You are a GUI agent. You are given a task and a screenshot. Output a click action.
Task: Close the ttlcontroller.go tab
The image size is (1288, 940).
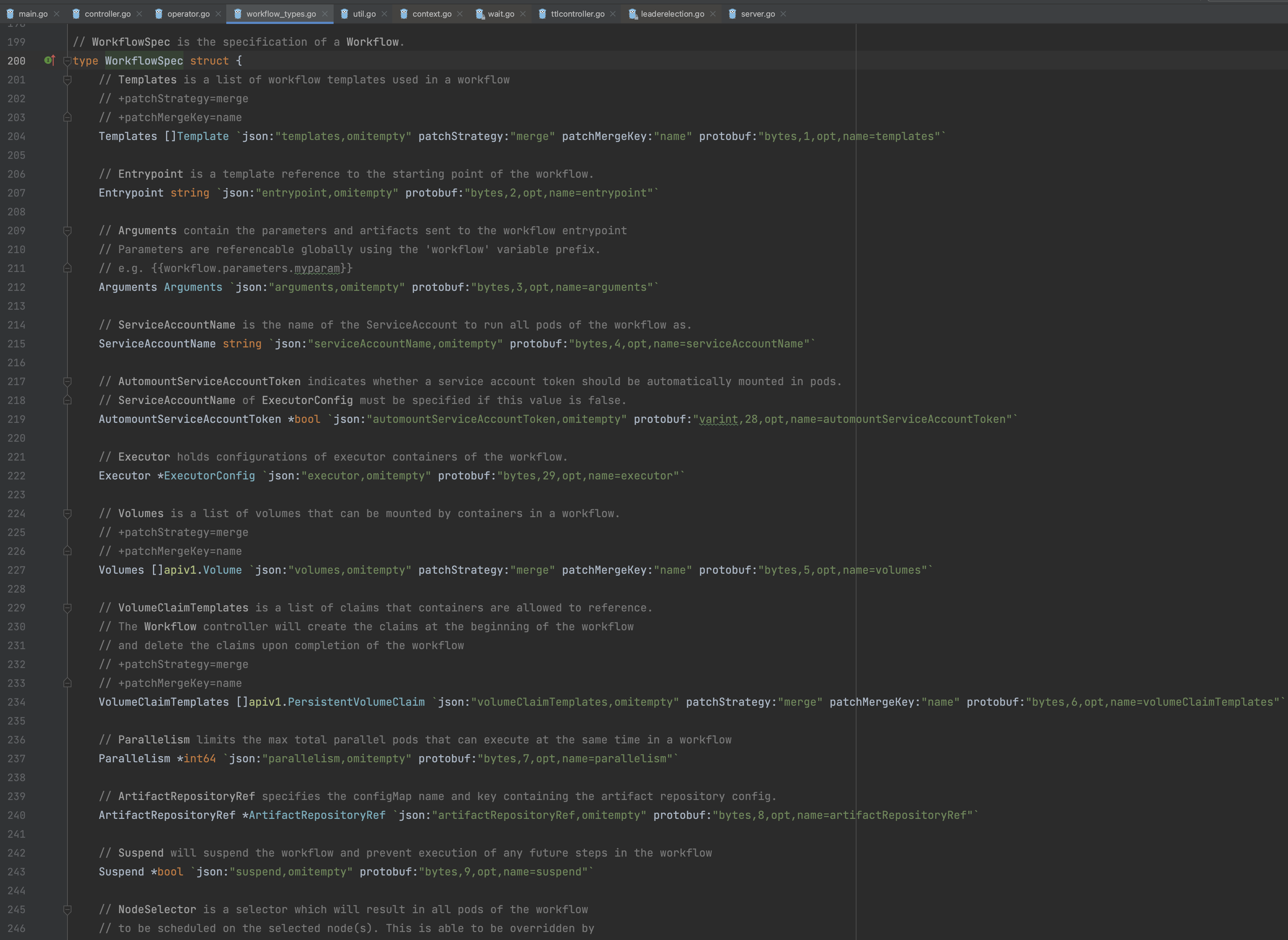[613, 14]
